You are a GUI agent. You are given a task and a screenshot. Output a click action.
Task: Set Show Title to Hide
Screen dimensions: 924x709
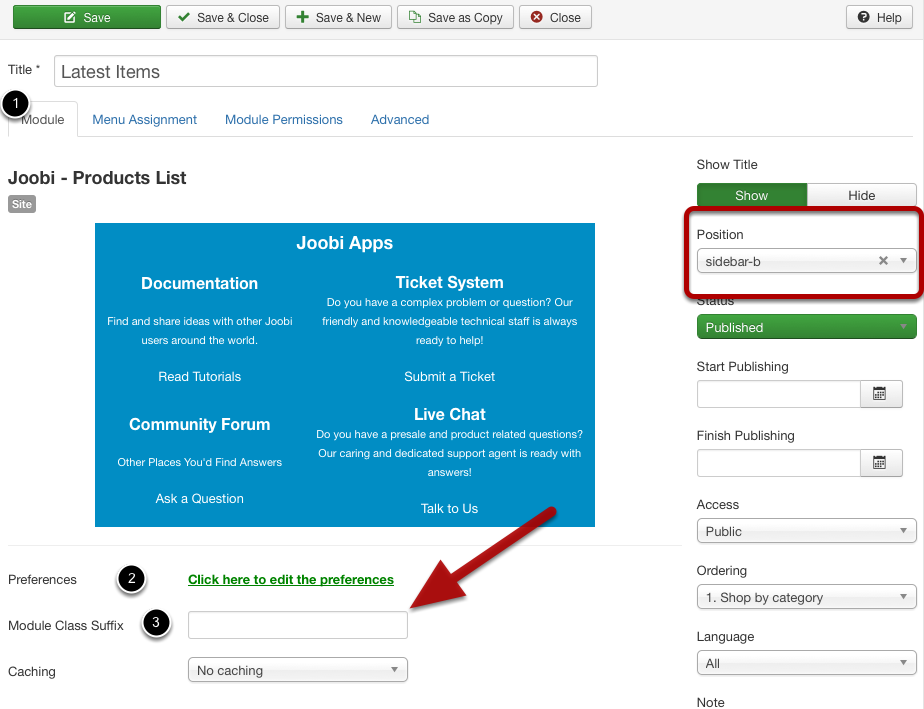(862, 195)
